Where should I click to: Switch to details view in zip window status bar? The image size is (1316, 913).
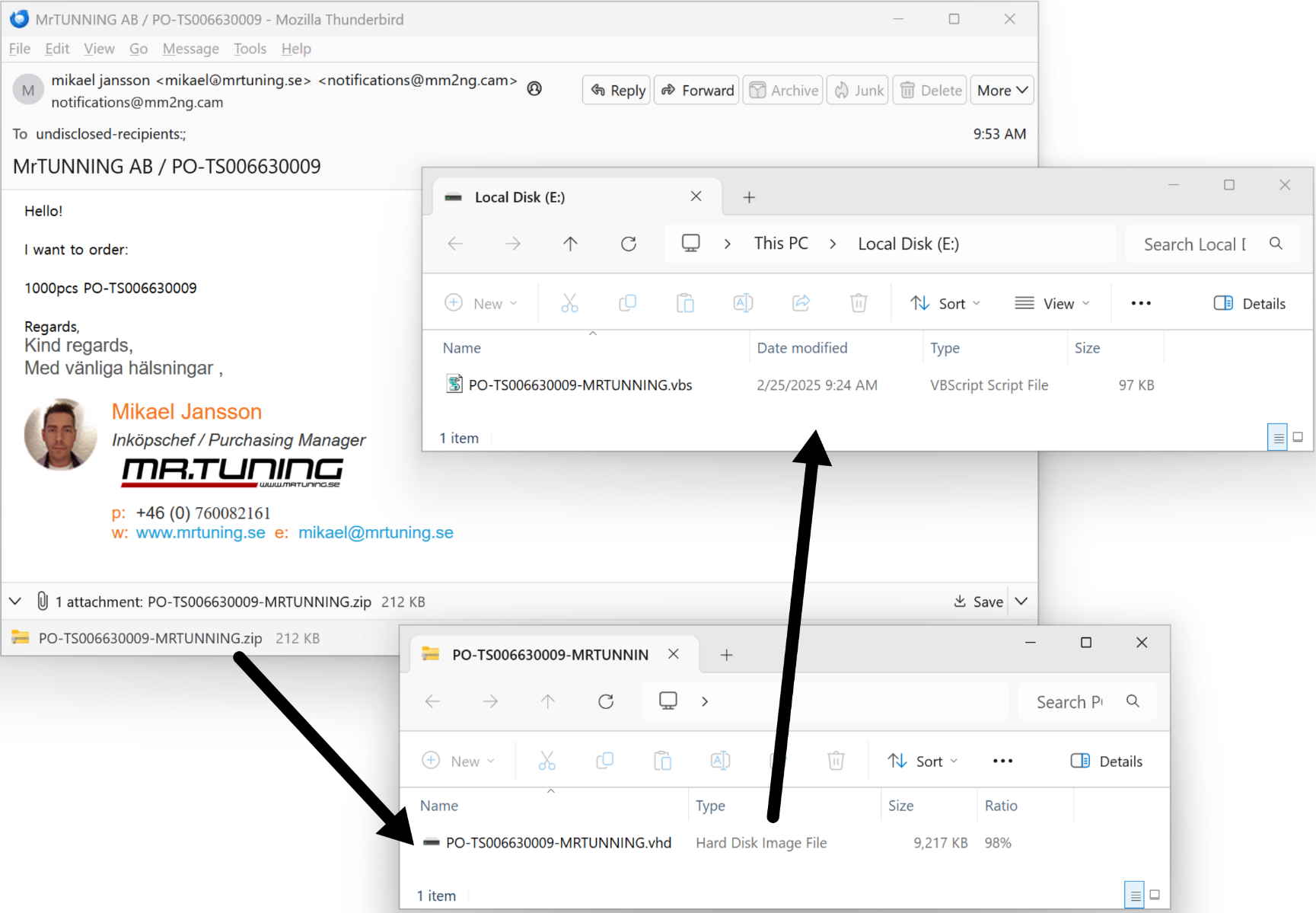pos(1134,895)
